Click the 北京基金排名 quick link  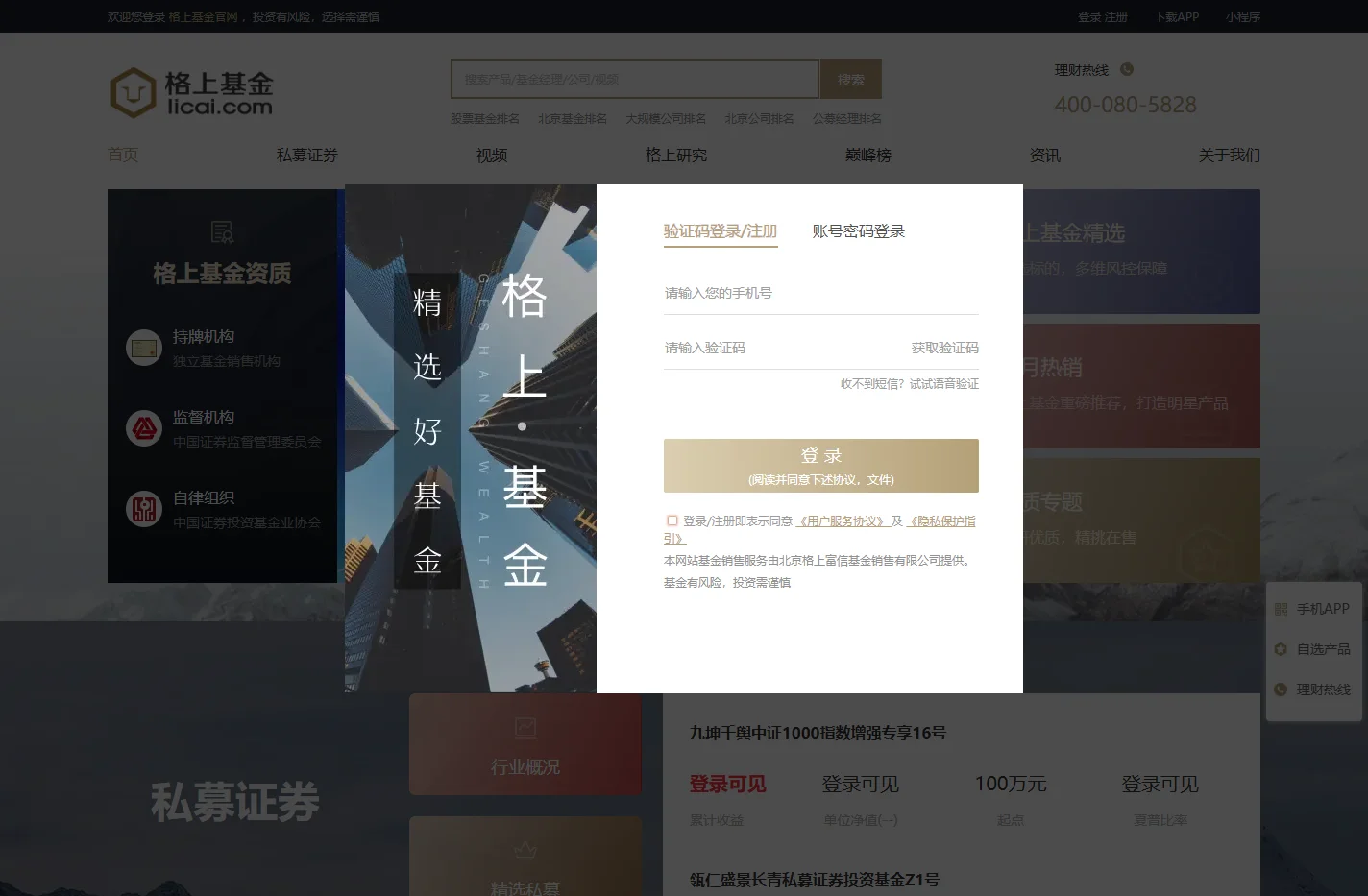pyautogui.click(x=573, y=119)
